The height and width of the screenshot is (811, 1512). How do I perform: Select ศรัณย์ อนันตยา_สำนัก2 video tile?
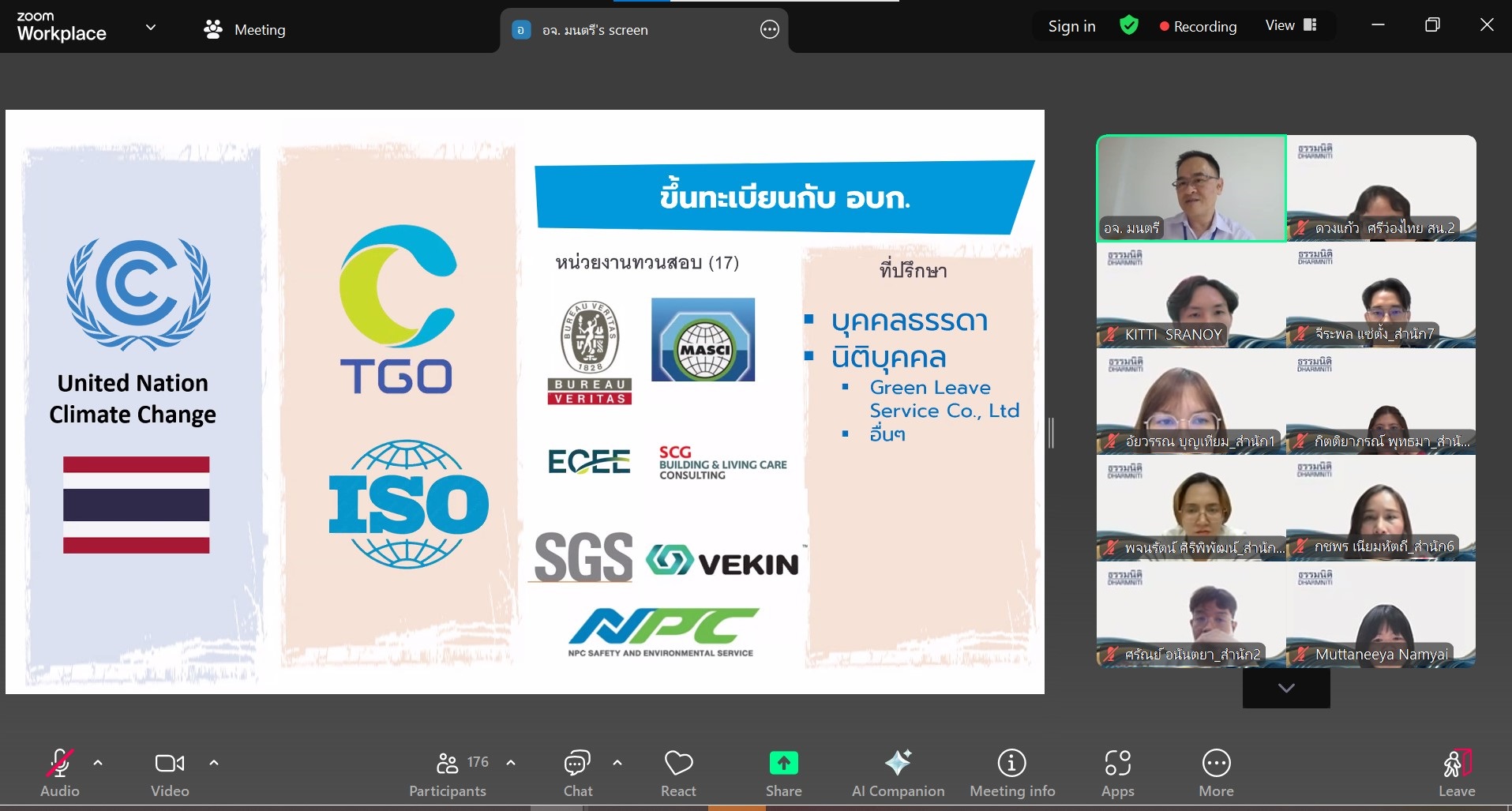pos(1191,614)
